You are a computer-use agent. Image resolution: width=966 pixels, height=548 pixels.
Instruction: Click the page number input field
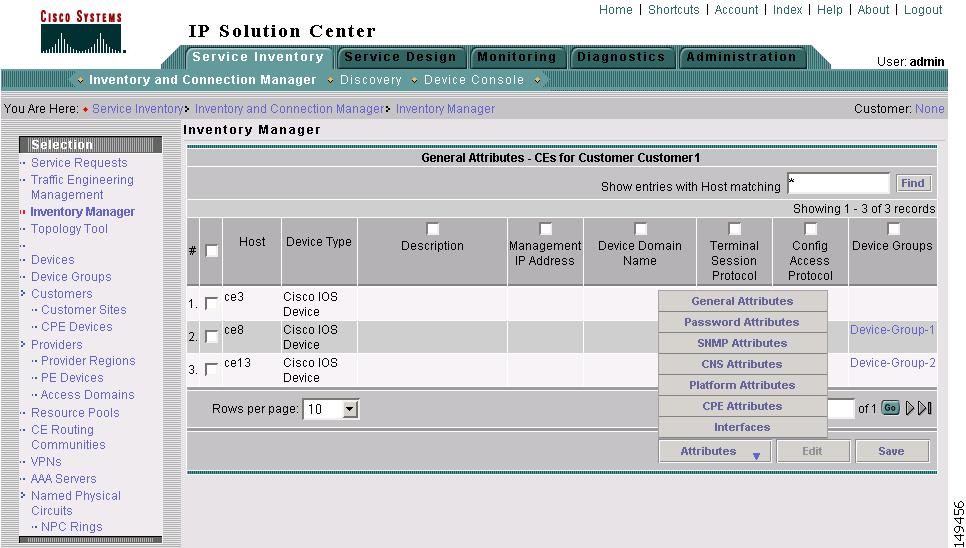coord(840,408)
